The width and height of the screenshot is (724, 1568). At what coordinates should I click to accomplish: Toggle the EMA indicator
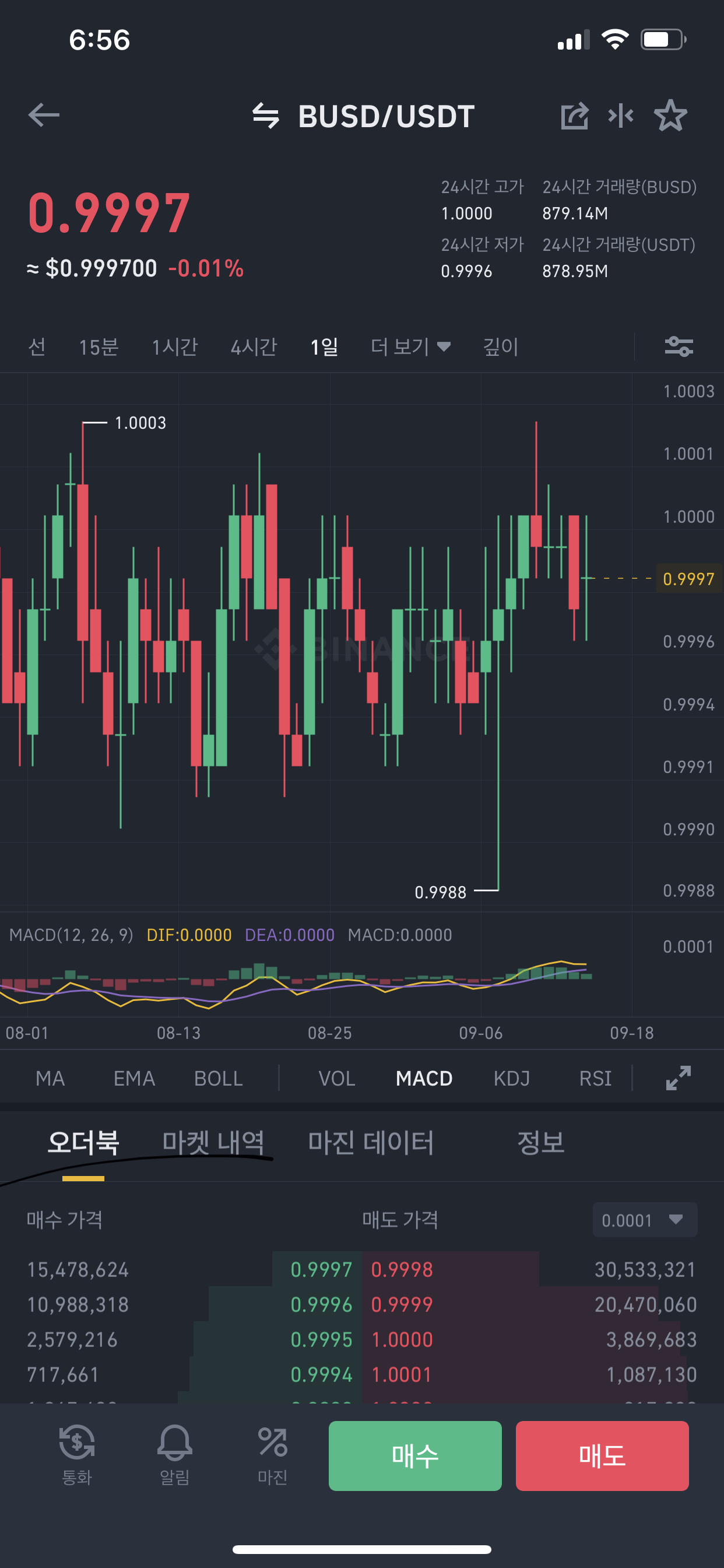[134, 1079]
